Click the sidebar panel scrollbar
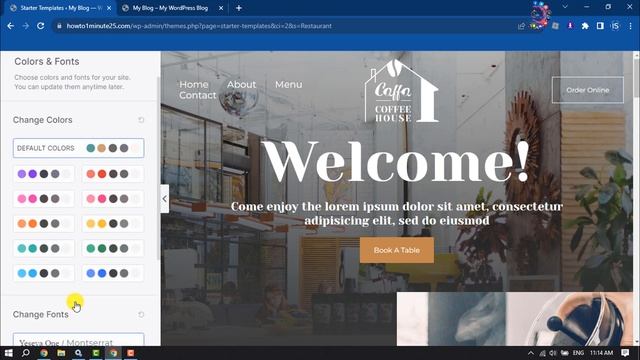 pos(158,167)
